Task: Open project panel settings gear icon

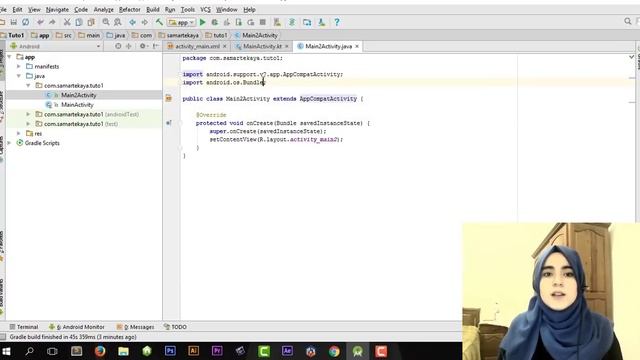Action: (x=142, y=46)
